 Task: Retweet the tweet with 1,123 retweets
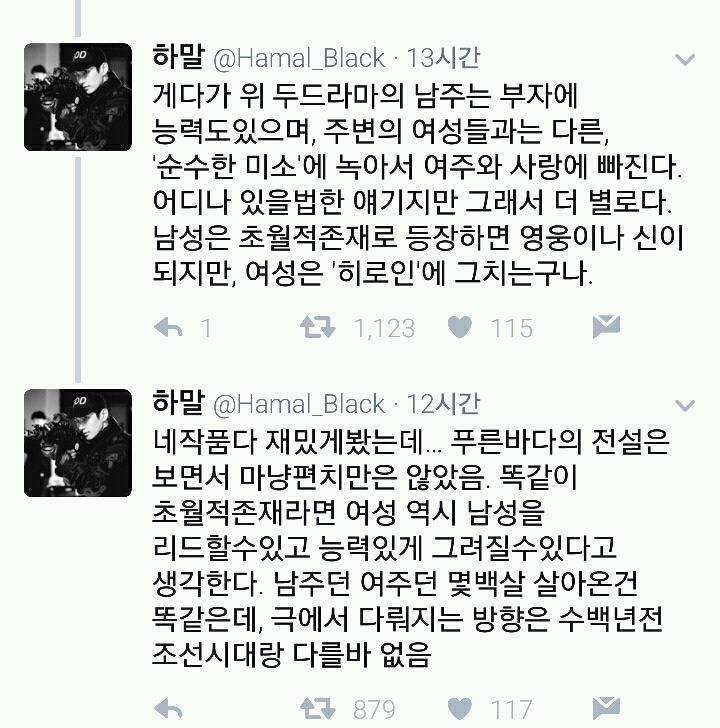click(x=318, y=327)
